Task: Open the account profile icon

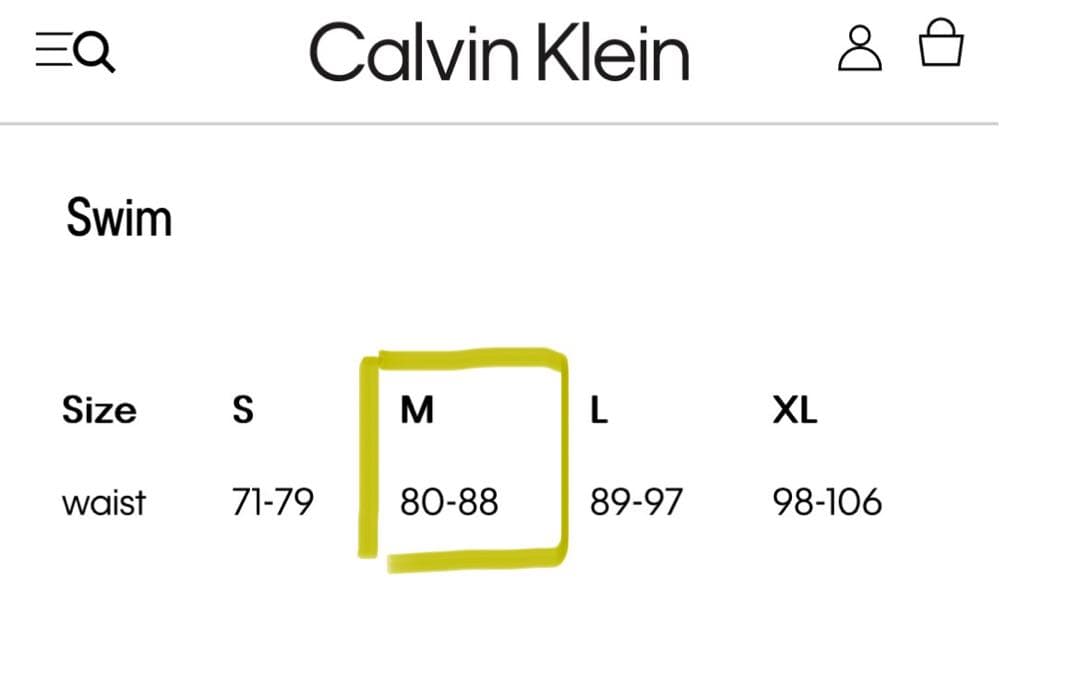Action: 859,48
